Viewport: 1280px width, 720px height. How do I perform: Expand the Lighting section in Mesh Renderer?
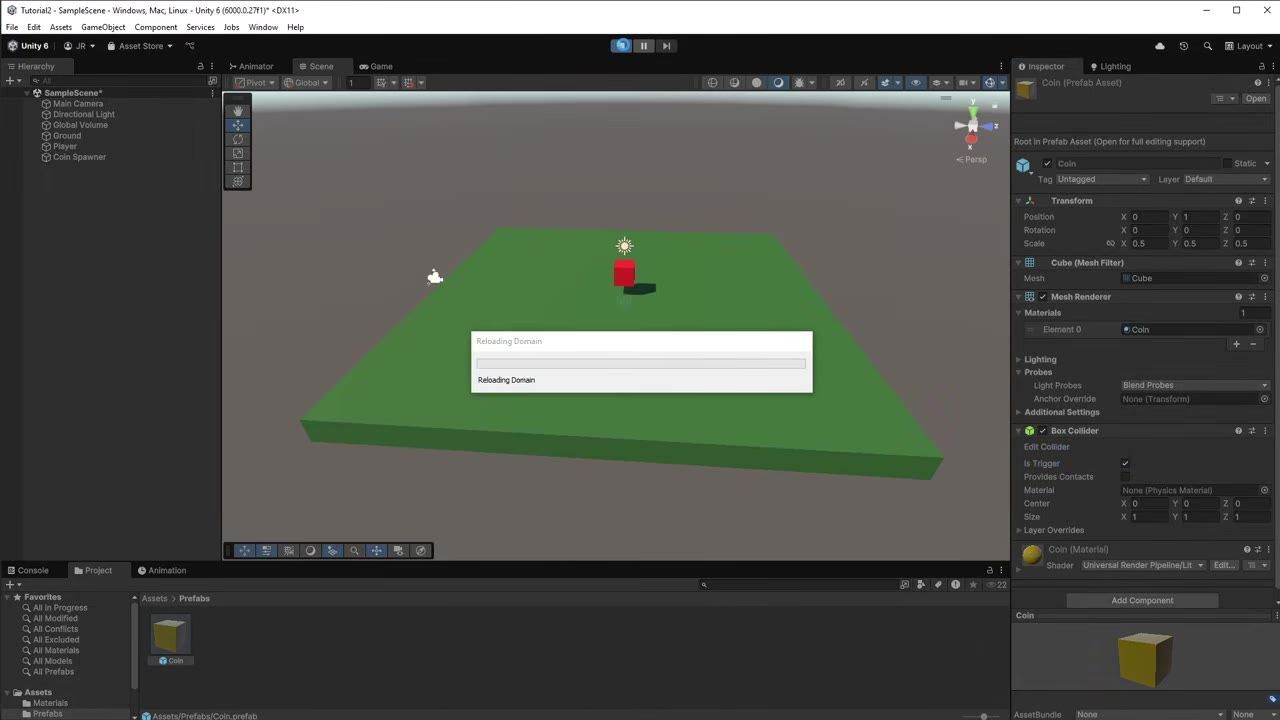[x=1018, y=359]
